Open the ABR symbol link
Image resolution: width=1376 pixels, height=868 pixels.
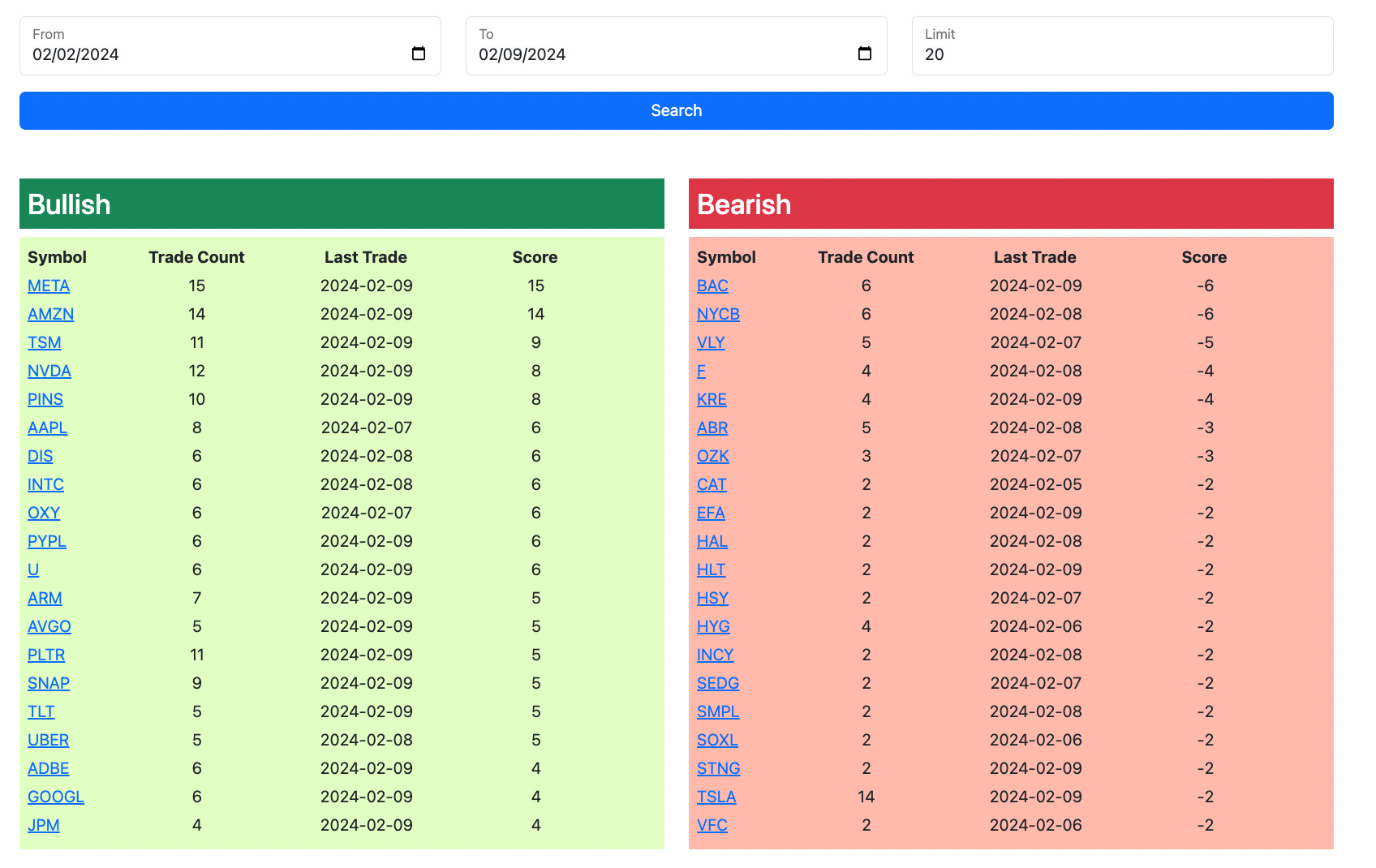point(712,428)
